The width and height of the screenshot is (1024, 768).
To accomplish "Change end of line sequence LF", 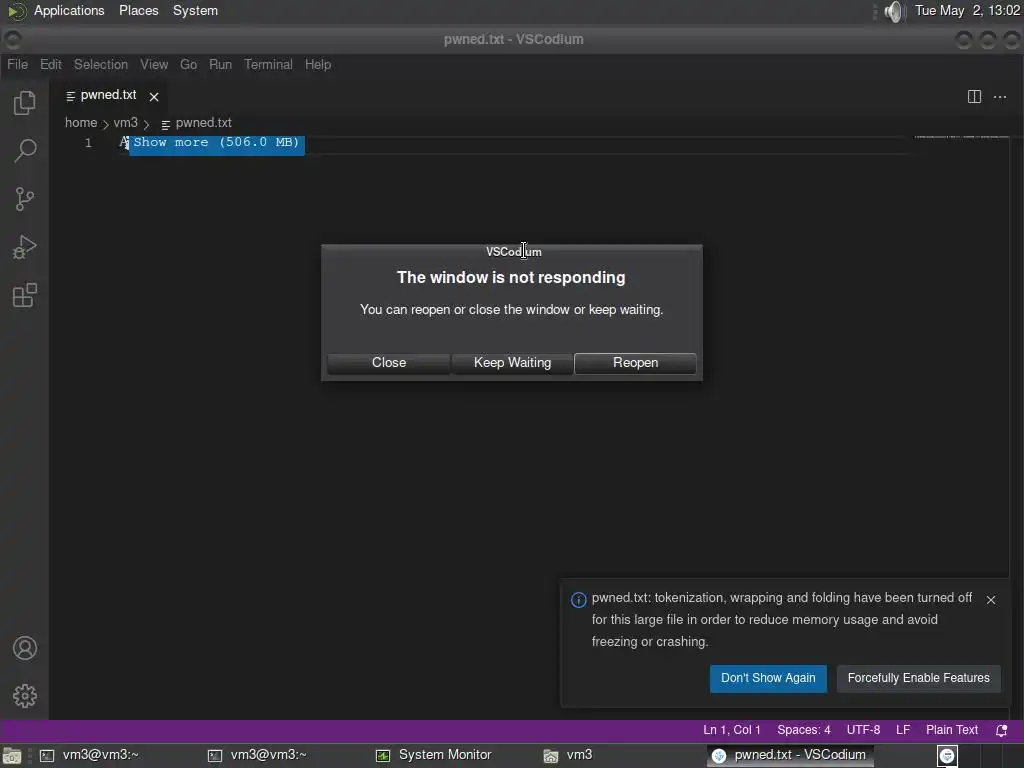I will [x=903, y=730].
